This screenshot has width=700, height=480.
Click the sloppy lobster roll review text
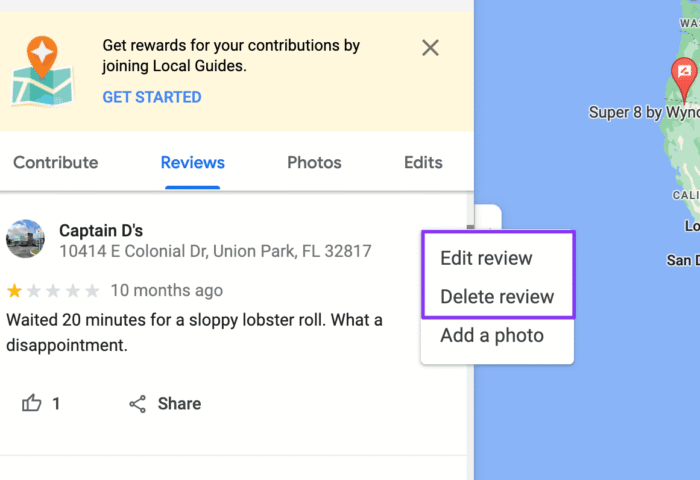(x=195, y=333)
